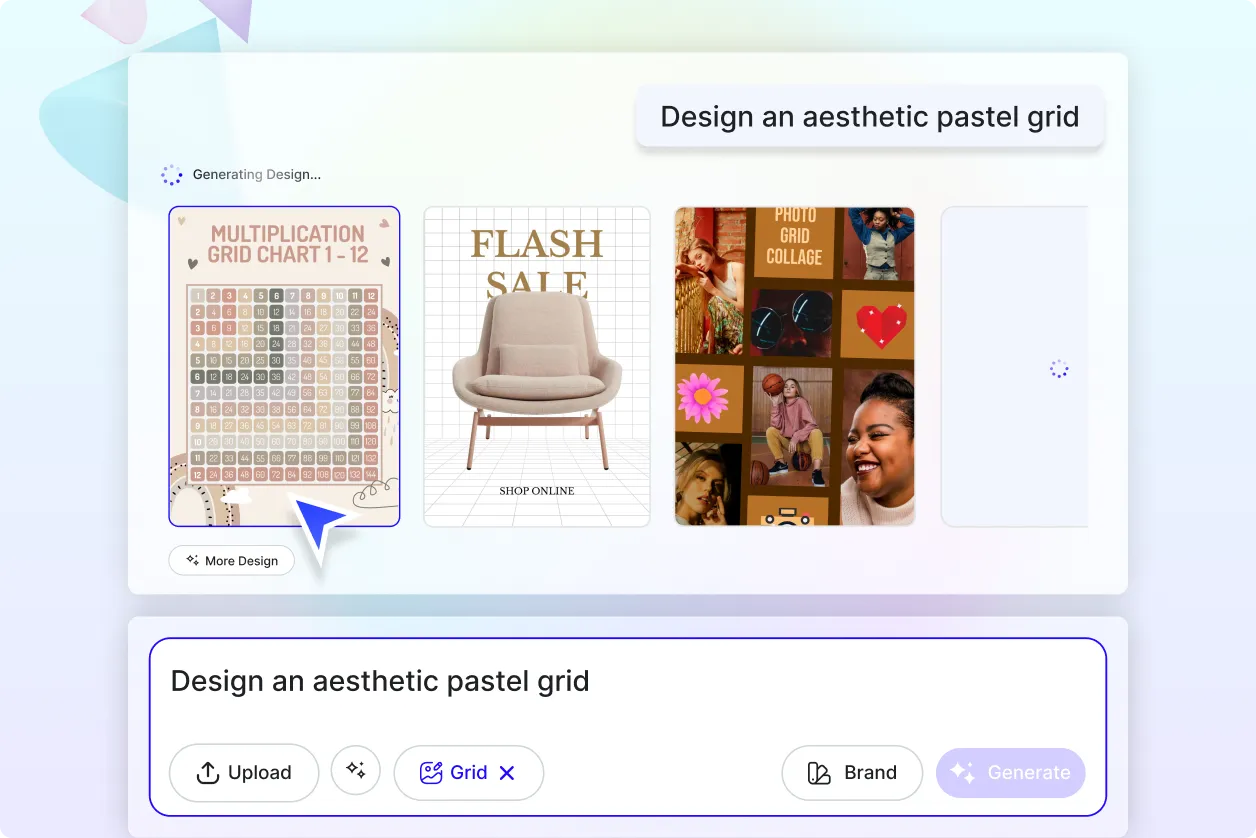The width and height of the screenshot is (1256, 838).
Task: Click the Upload button
Action: 244,773
